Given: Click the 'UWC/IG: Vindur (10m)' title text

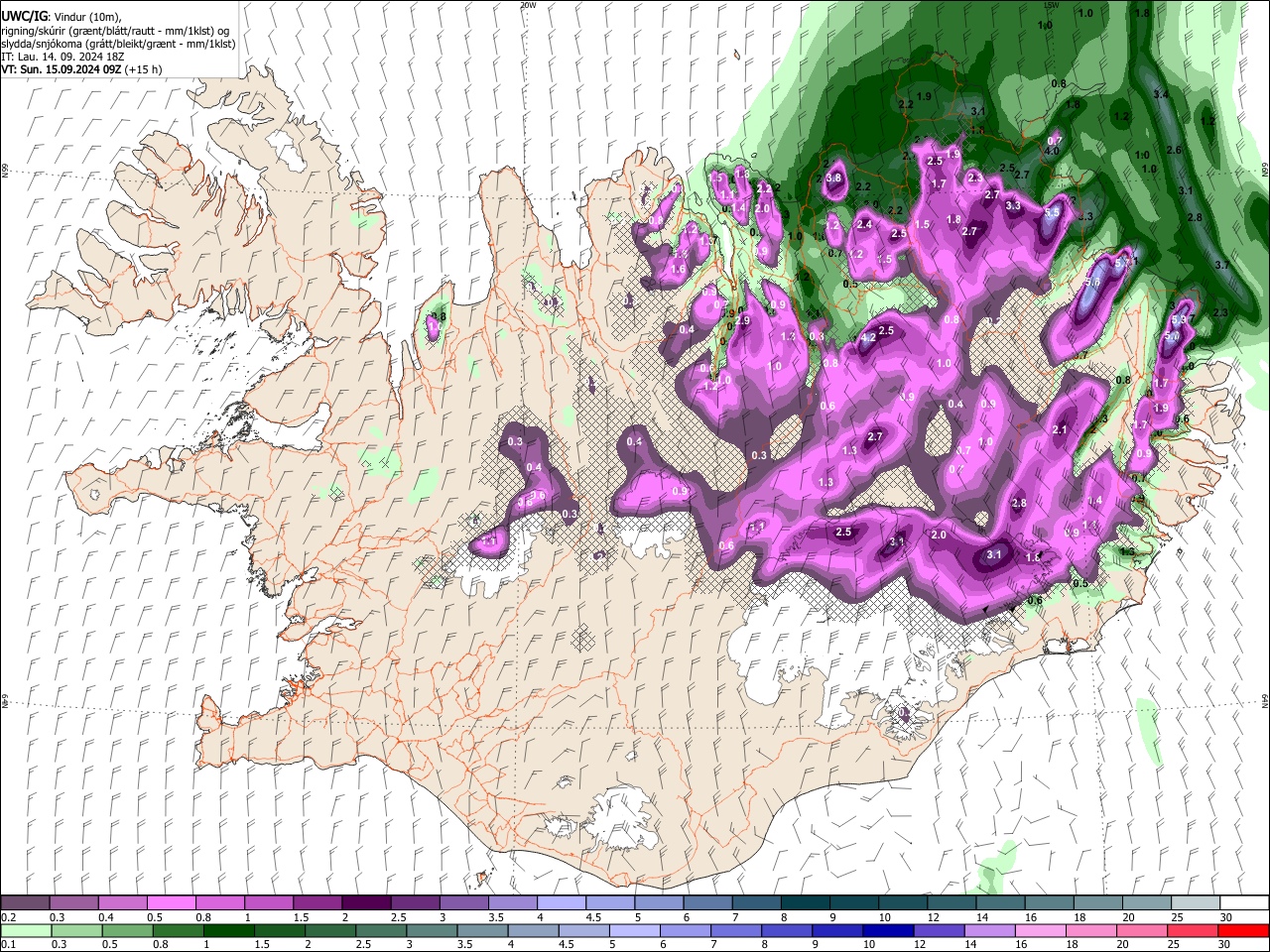Looking at the screenshot, I should [62, 16].
